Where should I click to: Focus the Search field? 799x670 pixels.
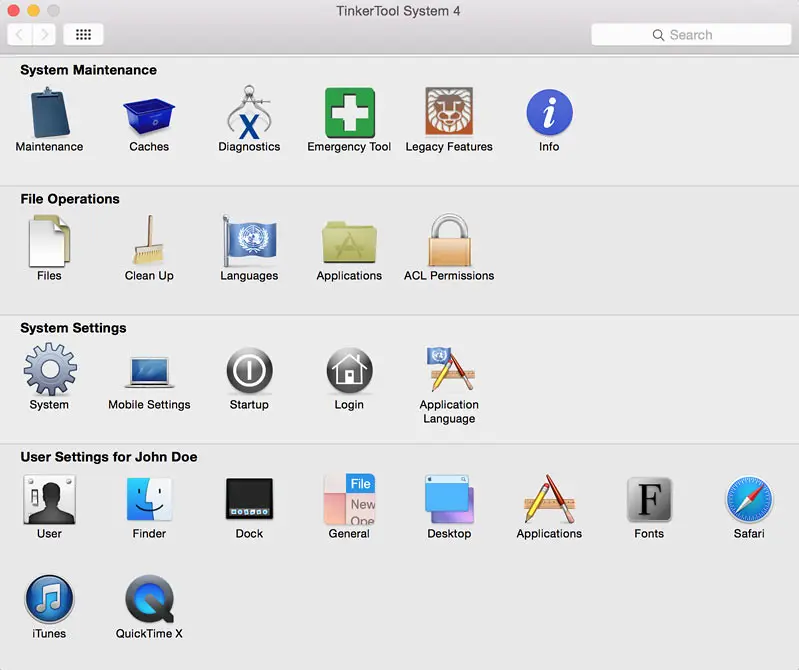coord(691,35)
